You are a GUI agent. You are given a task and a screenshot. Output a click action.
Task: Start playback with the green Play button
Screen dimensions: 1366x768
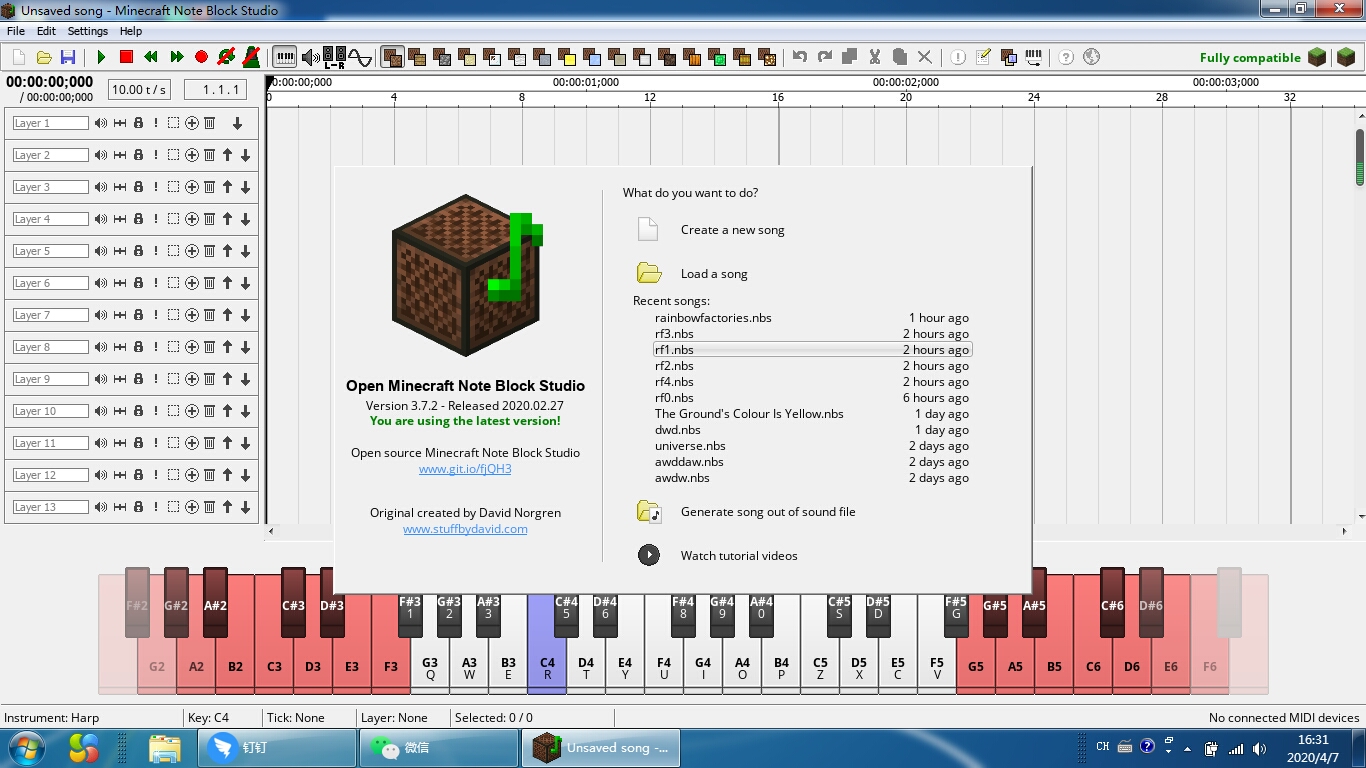coord(101,57)
